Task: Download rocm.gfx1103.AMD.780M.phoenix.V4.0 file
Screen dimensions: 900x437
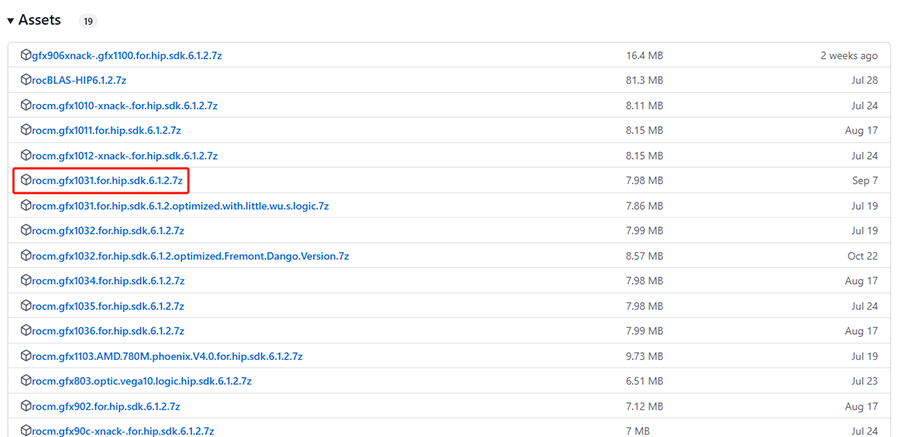Action: point(167,356)
